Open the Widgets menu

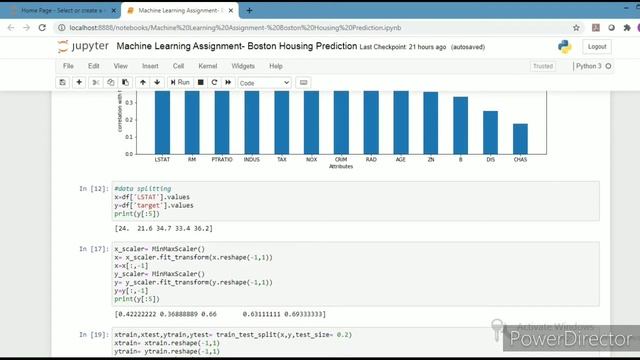[243, 66]
